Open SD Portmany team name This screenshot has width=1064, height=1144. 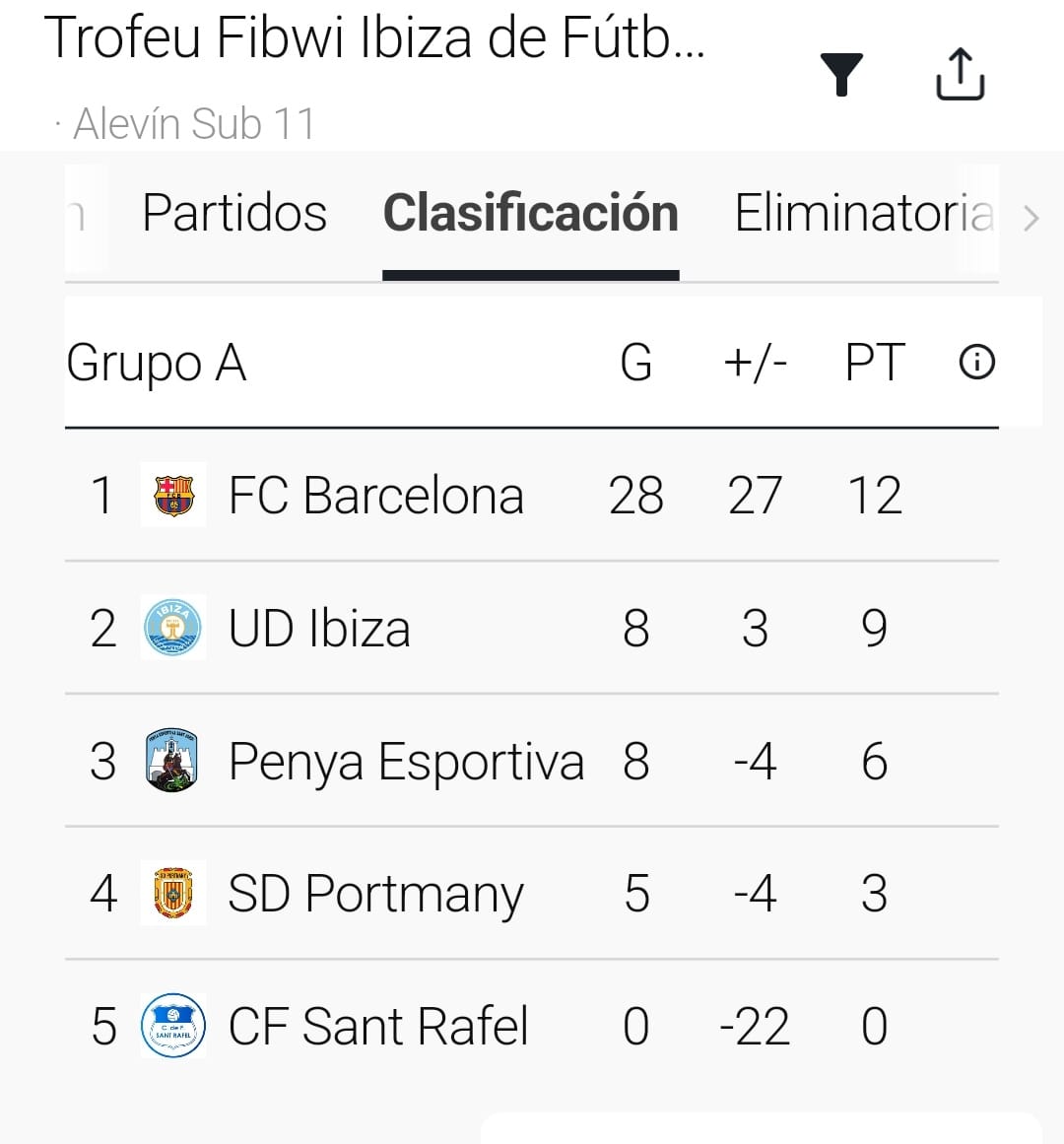(x=375, y=894)
